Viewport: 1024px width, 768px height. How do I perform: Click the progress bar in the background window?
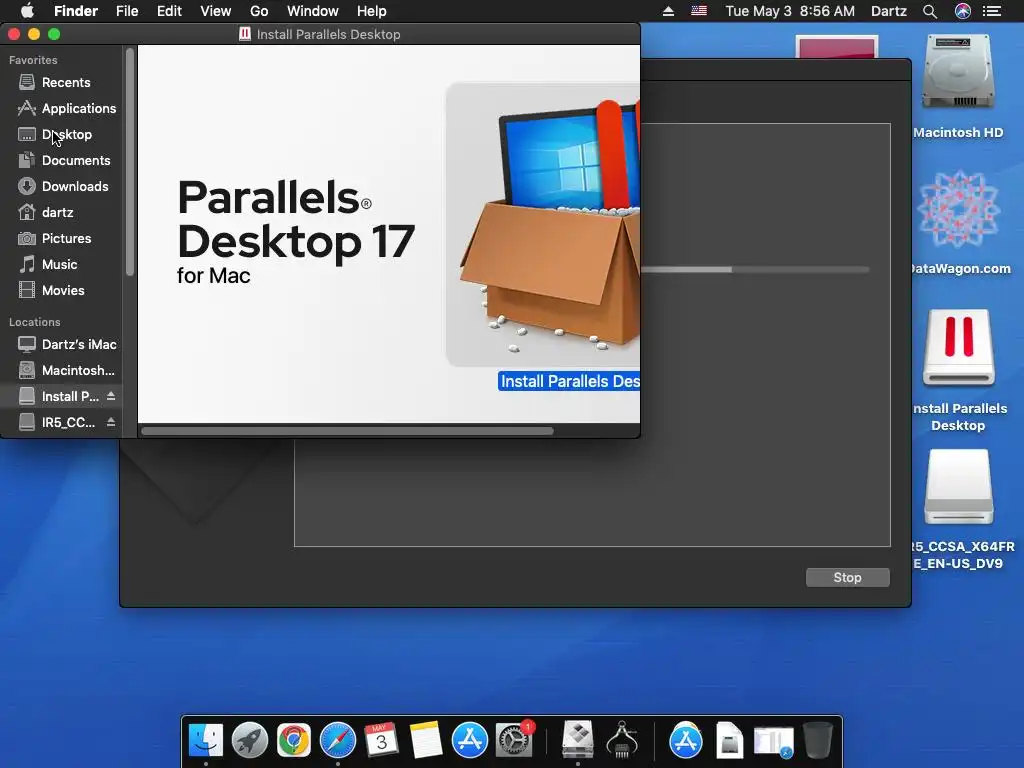(x=755, y=269)
